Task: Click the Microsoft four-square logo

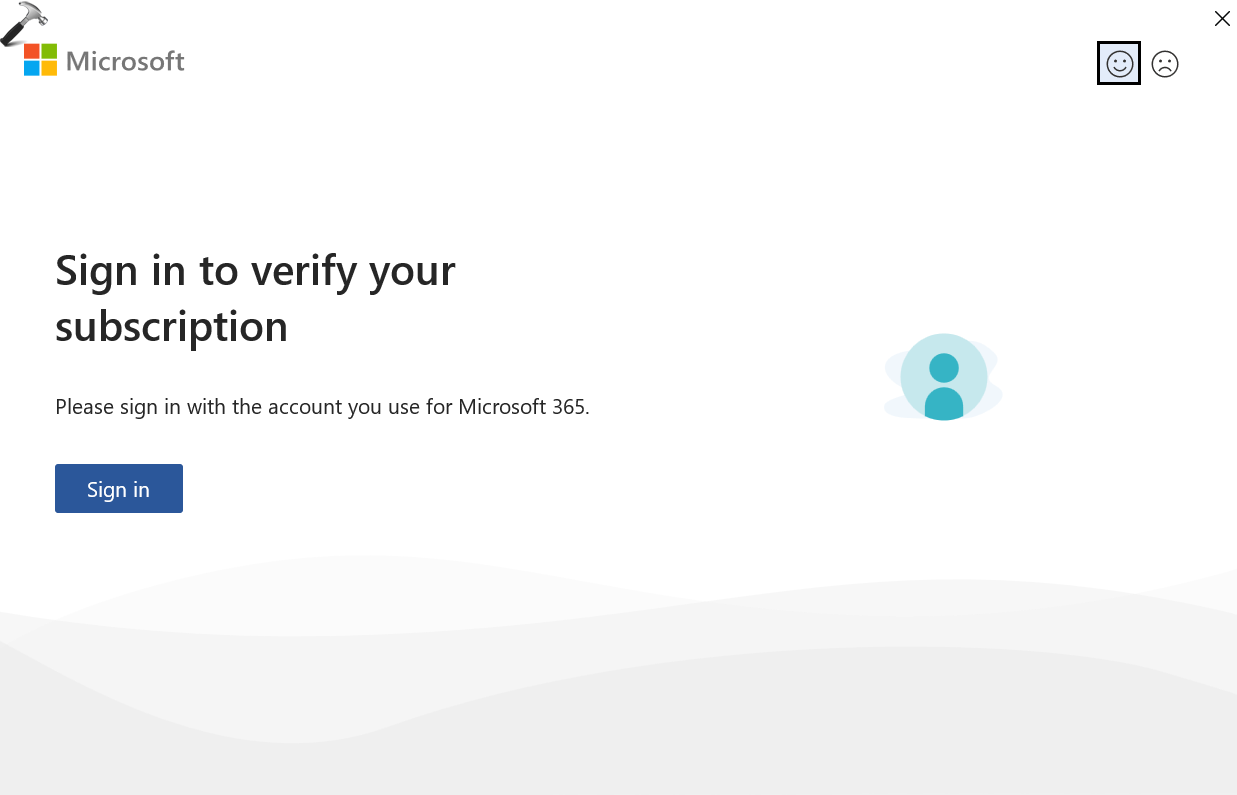Action: pos(41,60)
